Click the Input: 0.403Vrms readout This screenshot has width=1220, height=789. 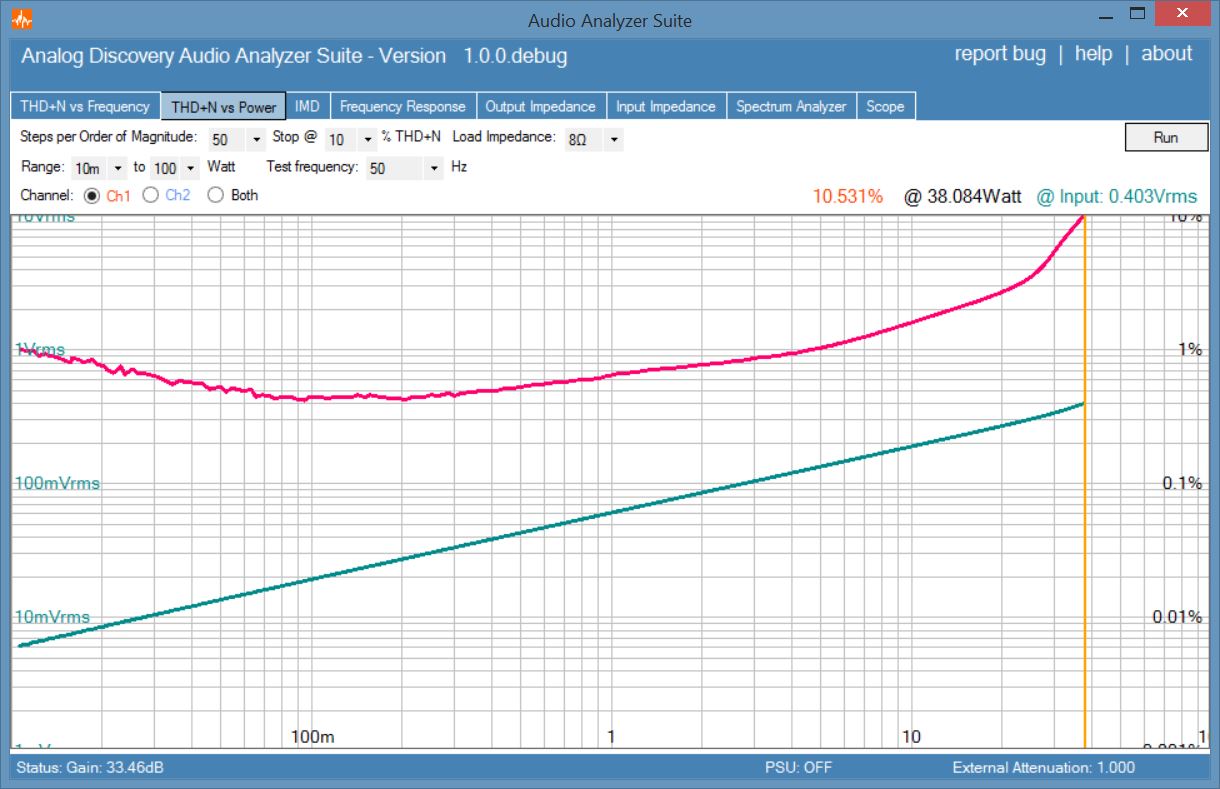tap(1116, 196)
